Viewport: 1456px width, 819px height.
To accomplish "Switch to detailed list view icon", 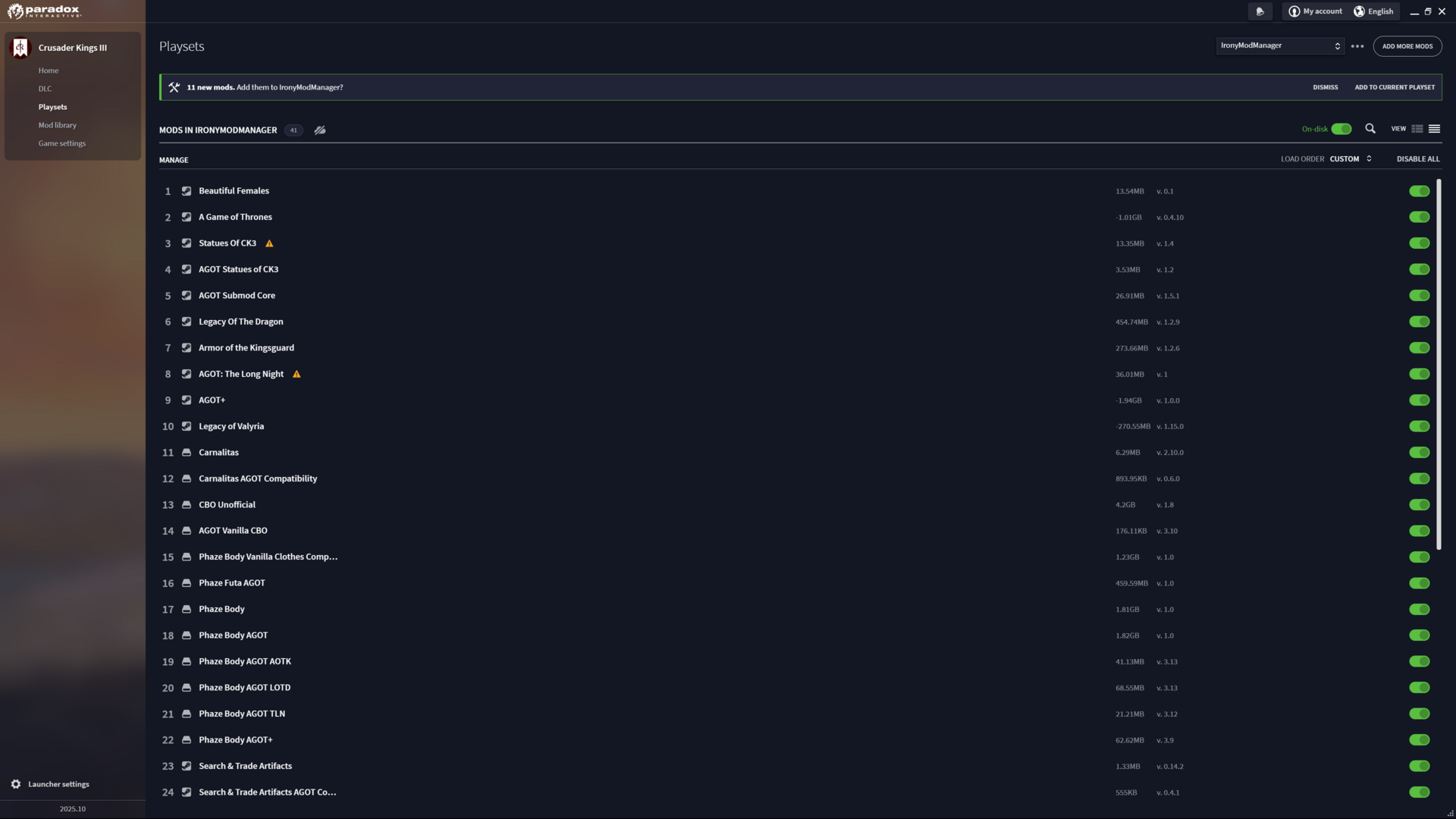I will pyautogui.click(x=1417, y=129).
